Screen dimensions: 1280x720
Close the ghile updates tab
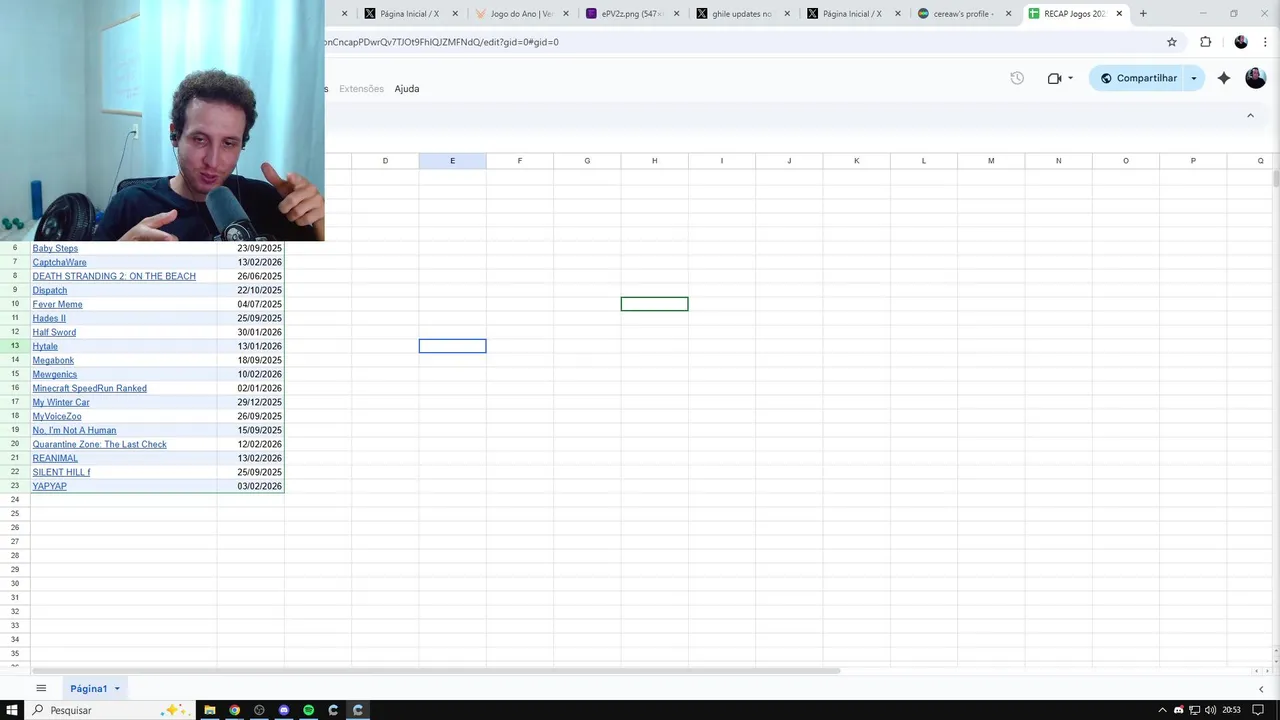tap(787, 14)
